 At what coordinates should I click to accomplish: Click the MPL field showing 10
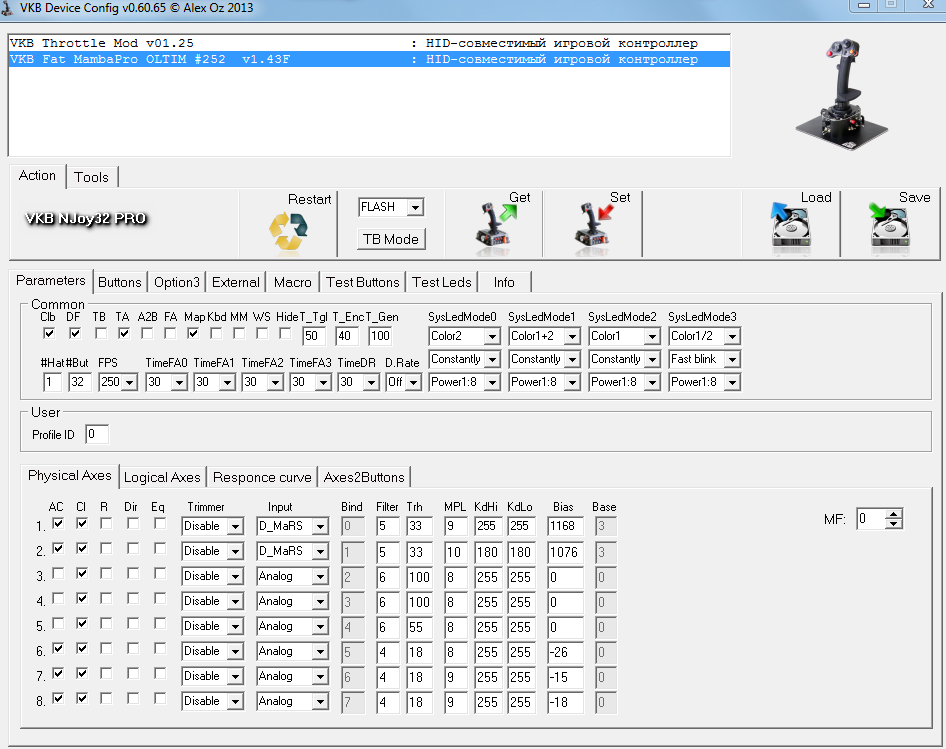click(x=456, y=552)
